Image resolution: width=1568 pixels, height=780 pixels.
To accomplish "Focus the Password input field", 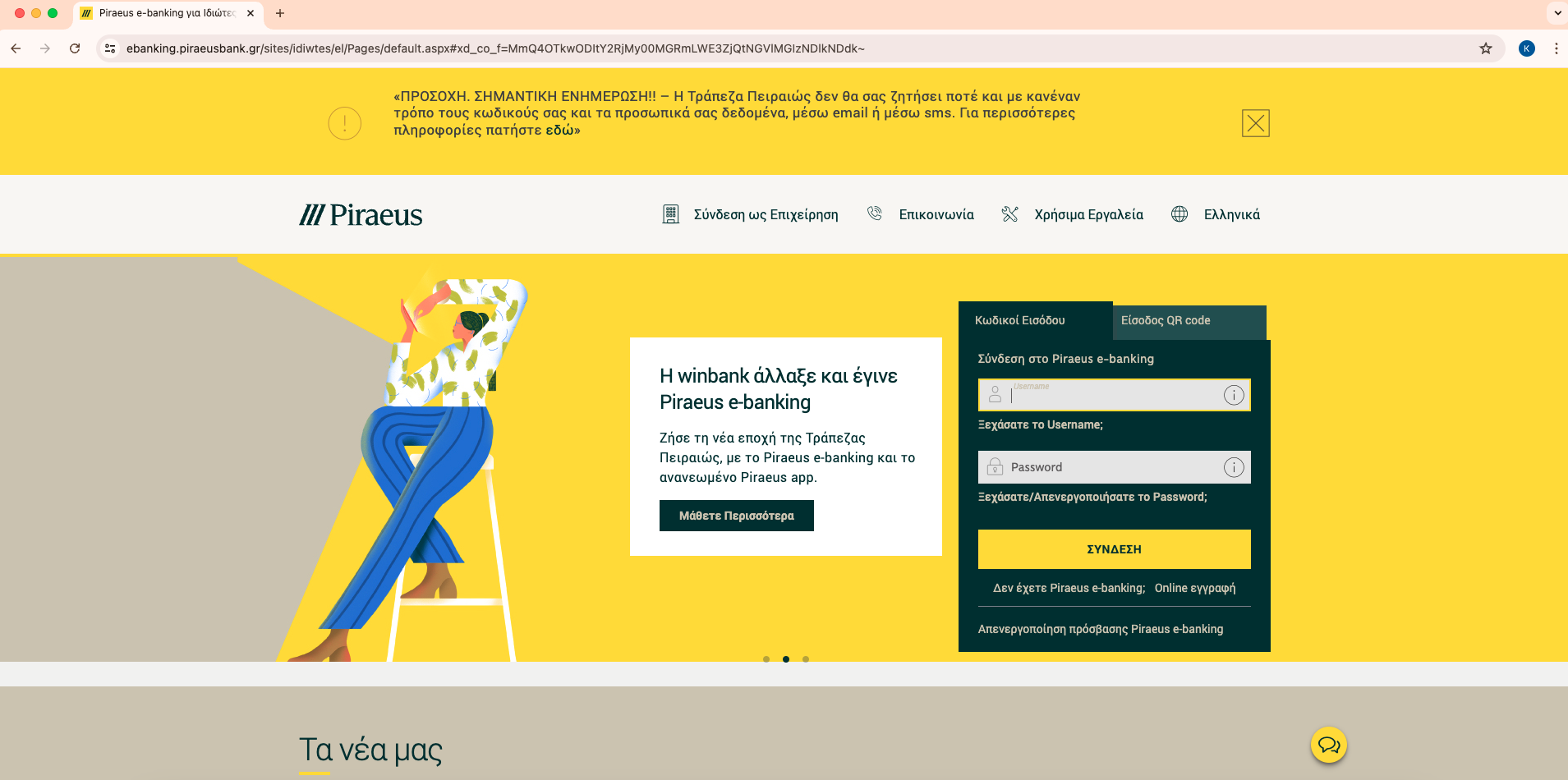I will click(x=1114, y=467).
